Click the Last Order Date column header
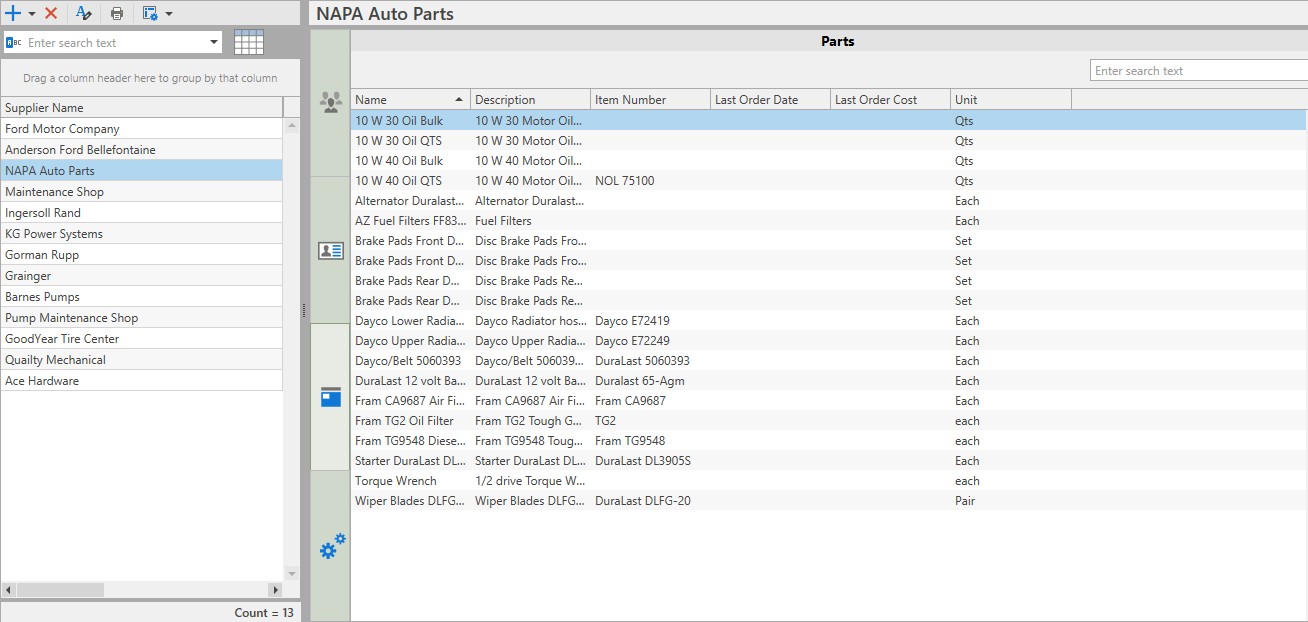The height and width of the screenshot is (622, 1308). (770, 99)
